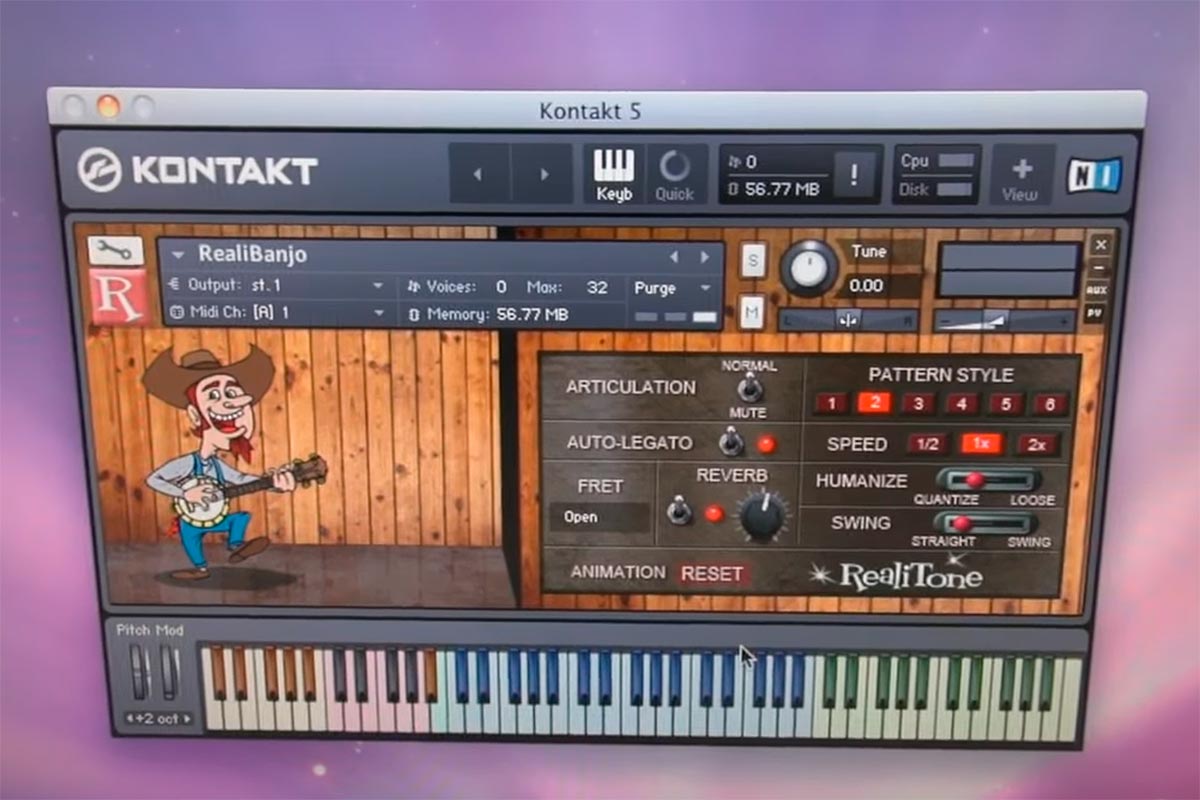Click the Pitch wheel
Image resolution: width=1200 pixels, height=800 pixels.
coord(139,672)
